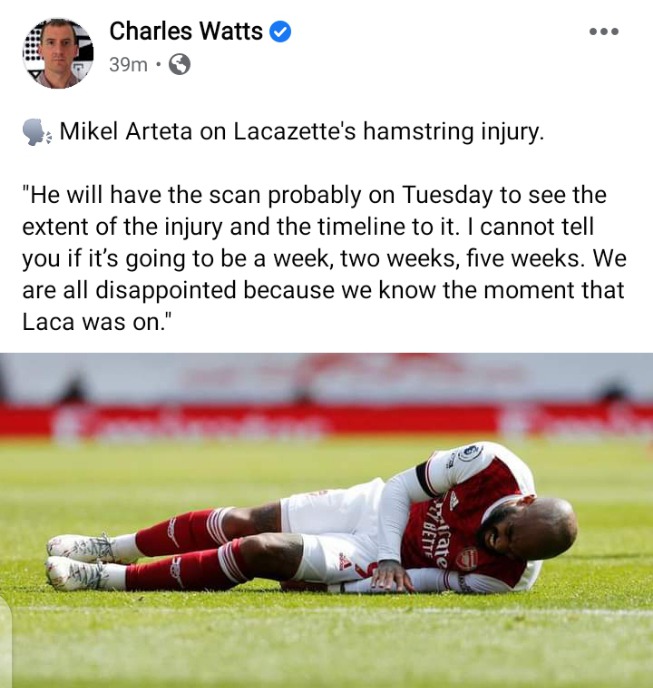Click the Mikel Arteta headline text
653x688 pixels.
tap(302, 132)
